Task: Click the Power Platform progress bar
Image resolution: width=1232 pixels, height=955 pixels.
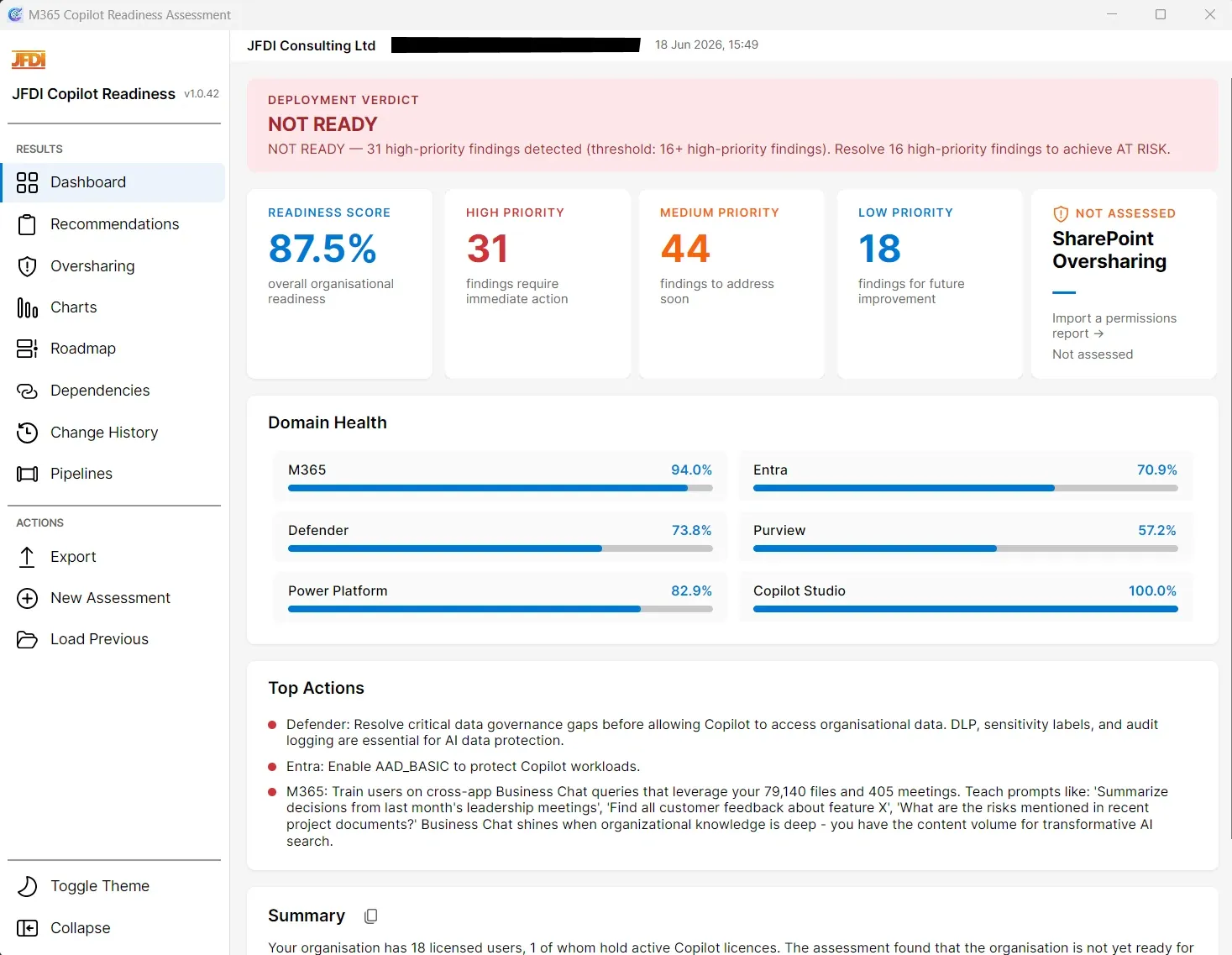Action: pyautogui.click(x=500, y=609)
